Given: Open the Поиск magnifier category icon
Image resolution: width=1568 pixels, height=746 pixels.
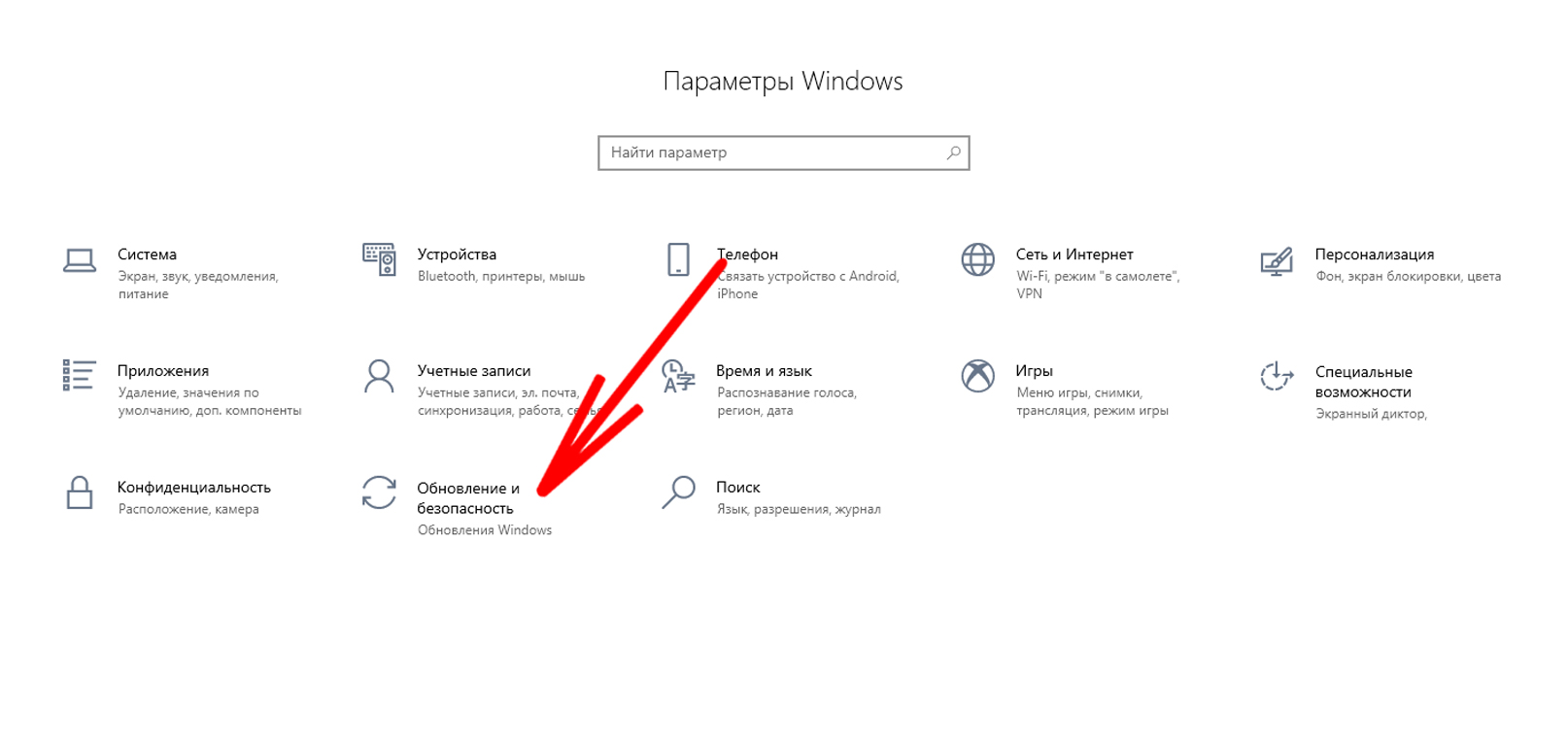Looking at the screenshot, I should [678, 492].
